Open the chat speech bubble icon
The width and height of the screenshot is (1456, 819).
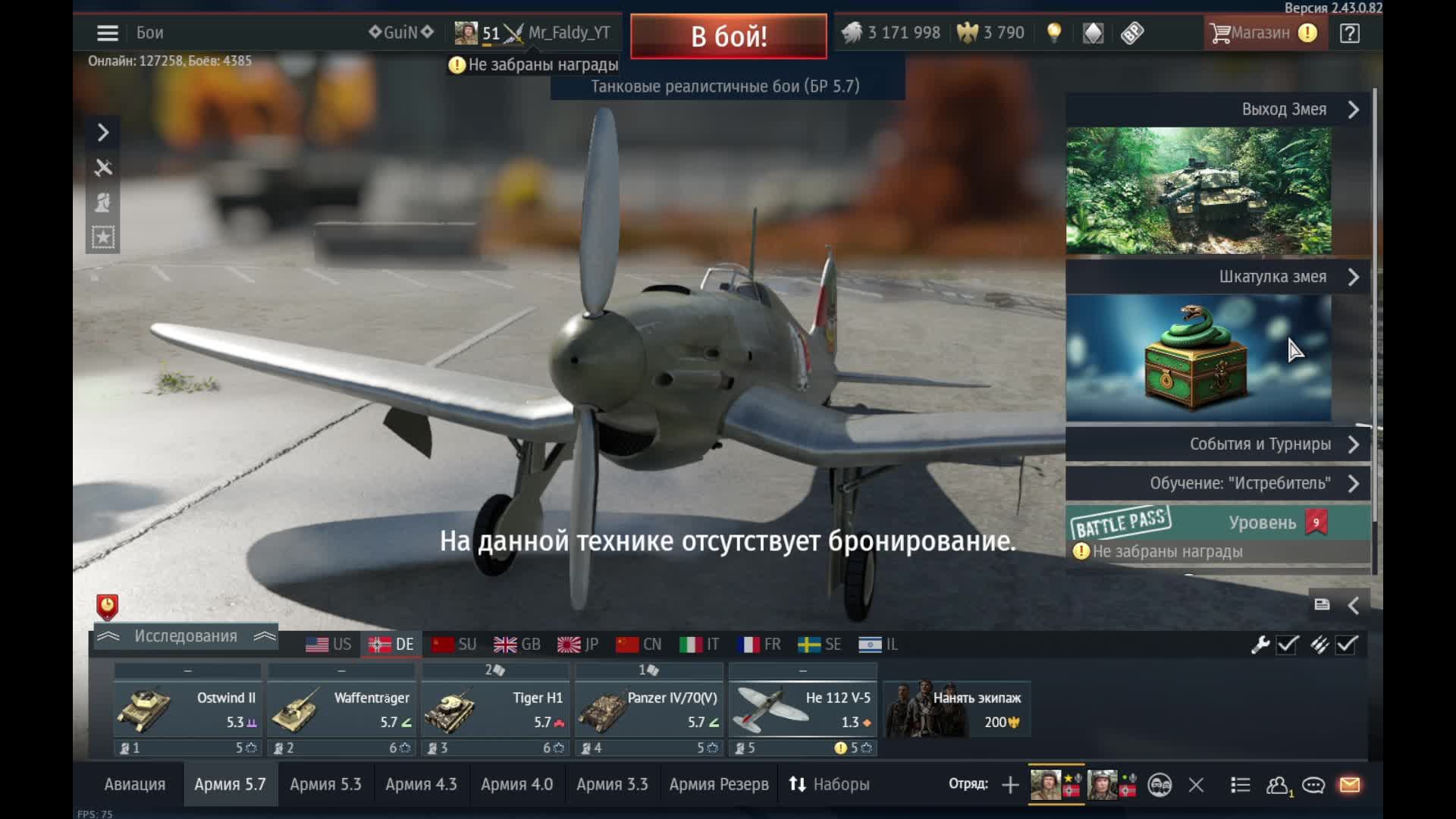[x=1313, y=785]
